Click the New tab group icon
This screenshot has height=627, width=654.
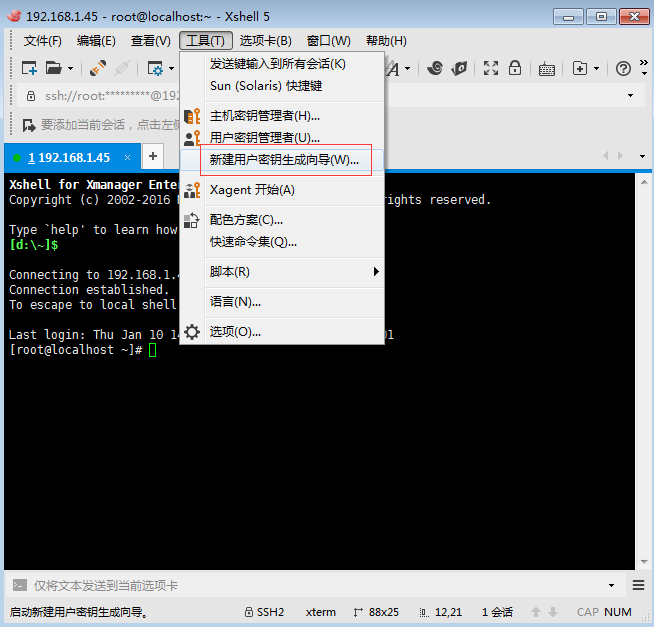tap(580, 68)
